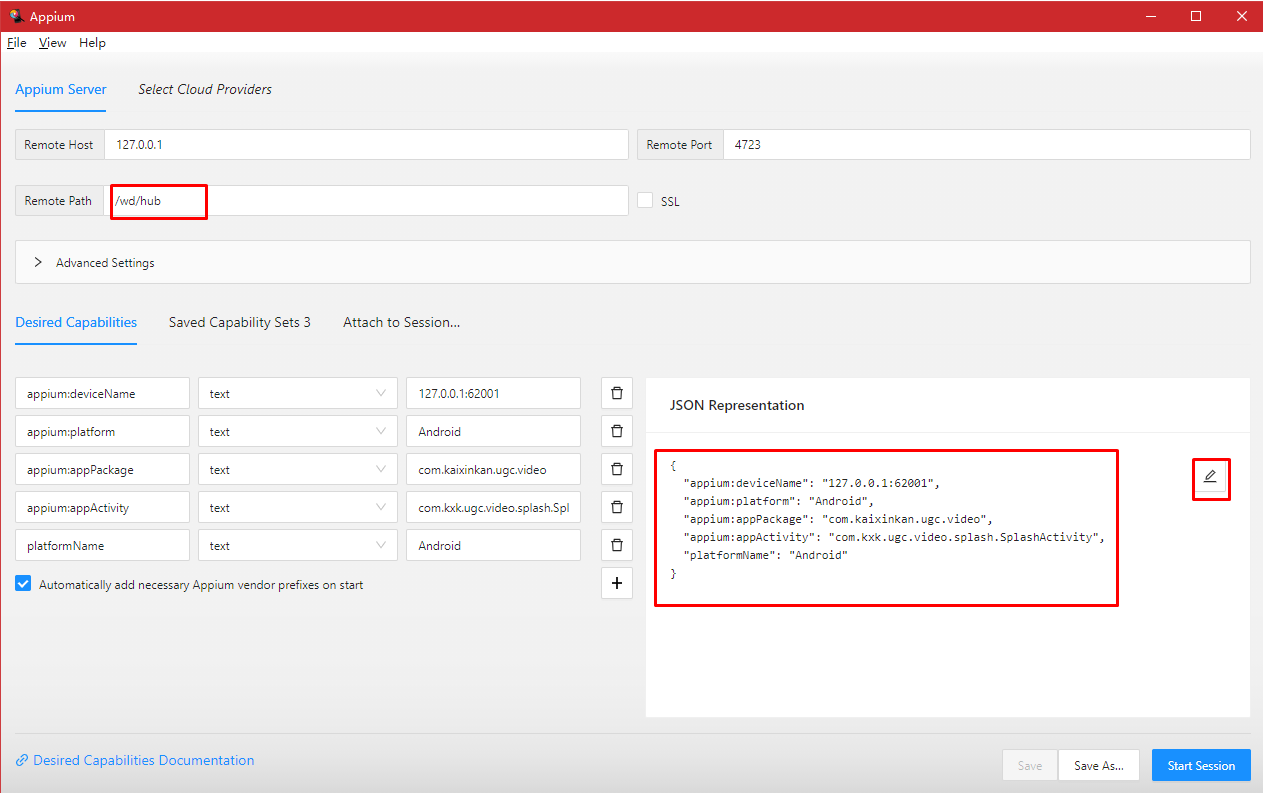Open Desired Capabilities Documentation link
This screenshot has height=793, width=1263.
tap(135, 760)
